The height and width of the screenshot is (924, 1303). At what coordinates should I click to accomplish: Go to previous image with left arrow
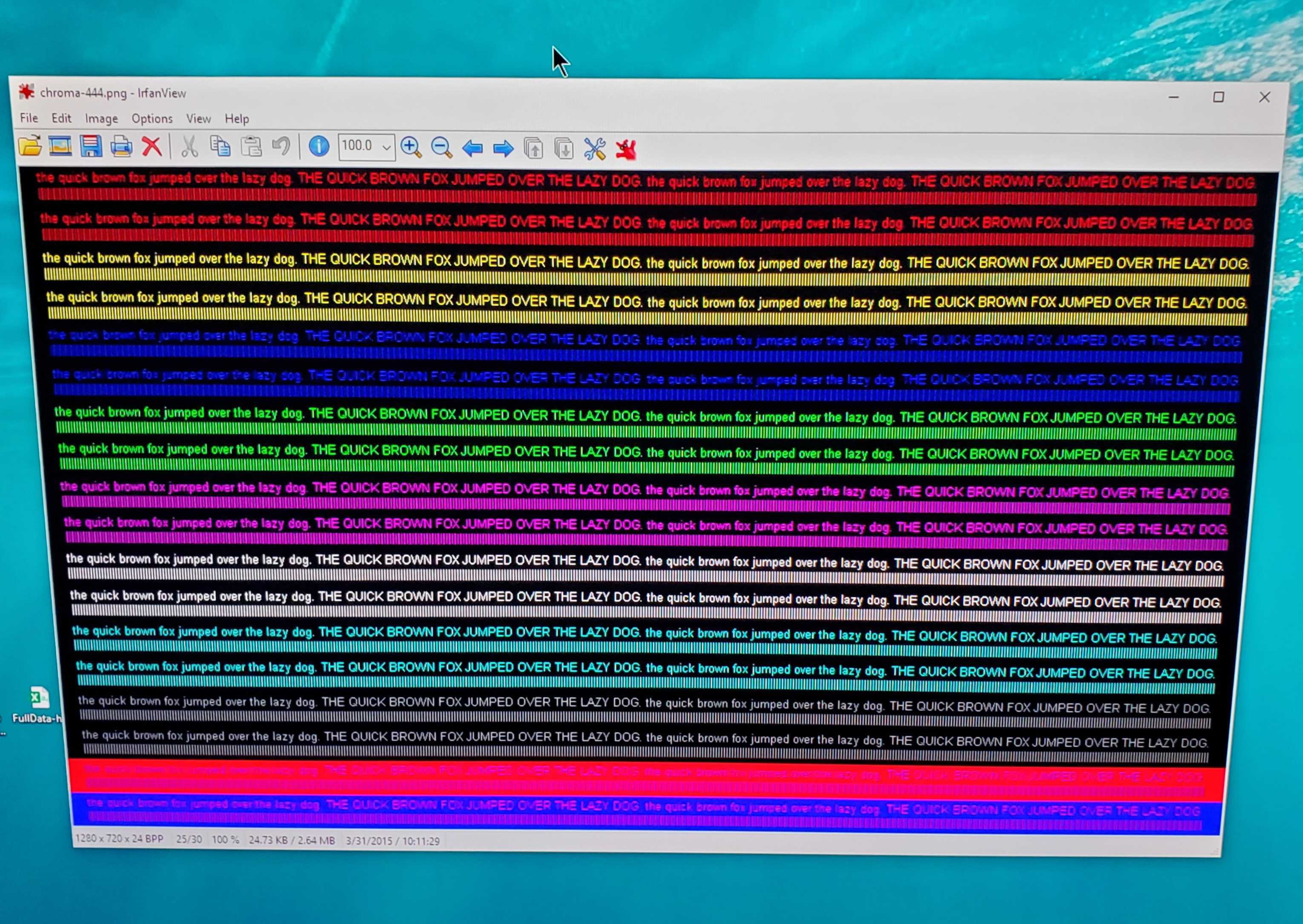point(472,149)
